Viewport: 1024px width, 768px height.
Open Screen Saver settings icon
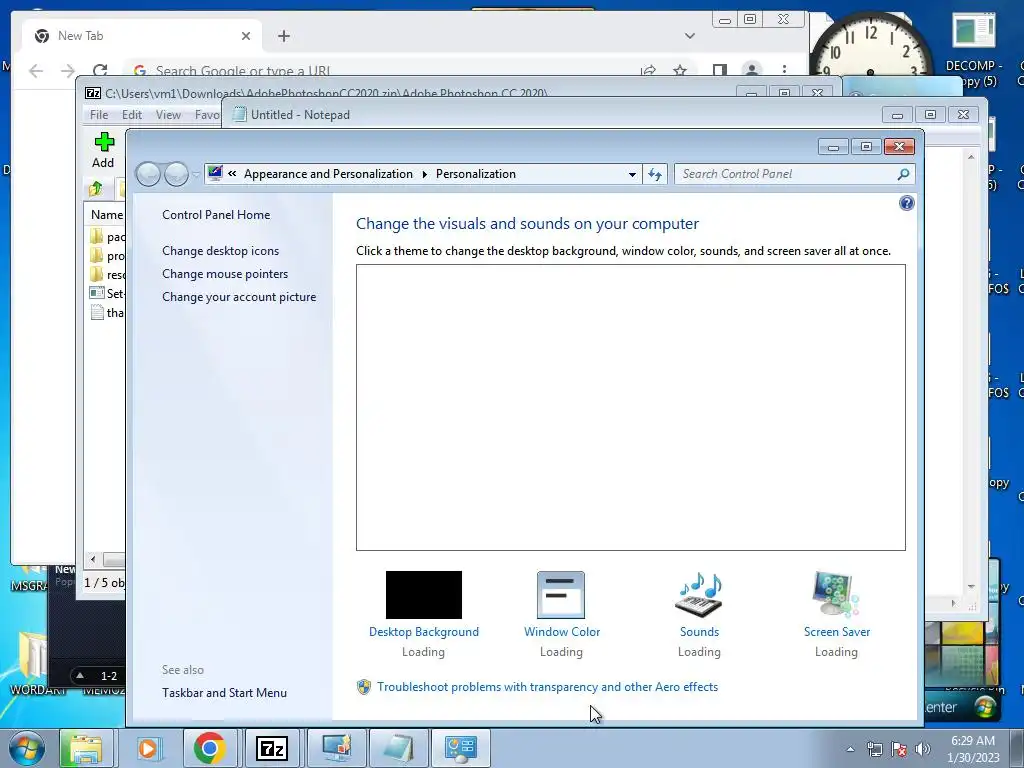pyautogui.click(x=837, y=595)
